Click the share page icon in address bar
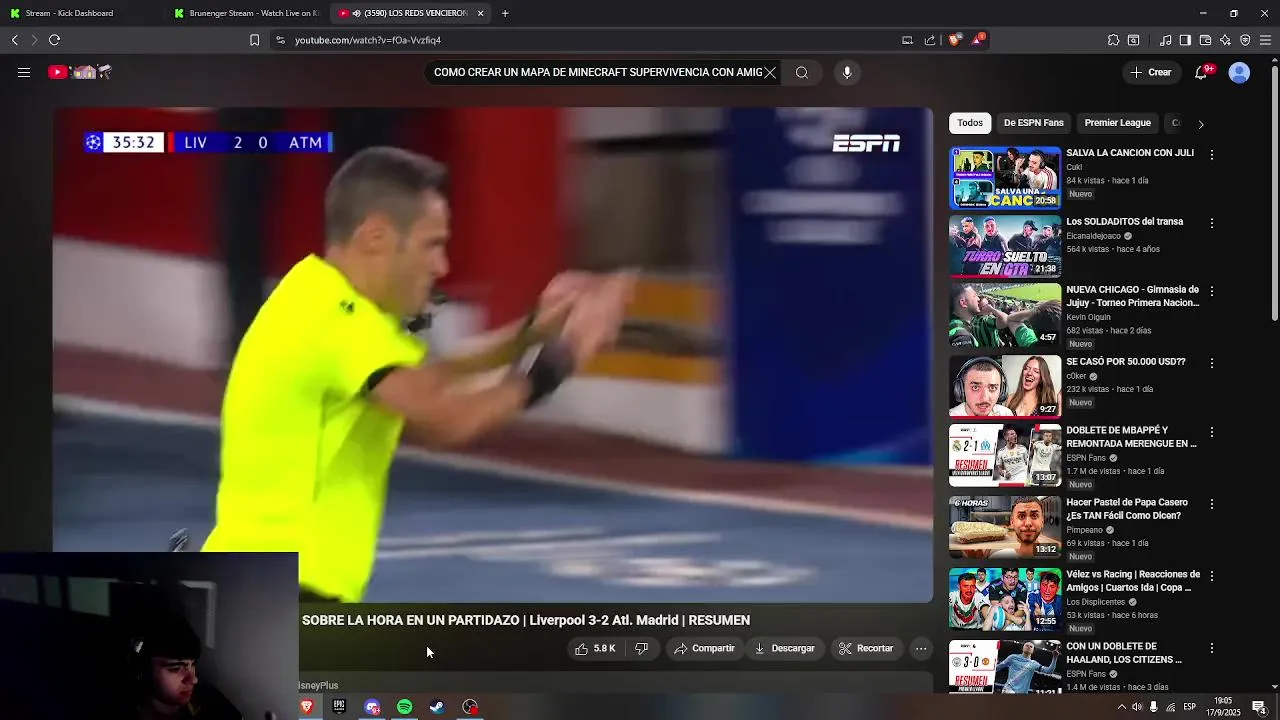 [930, 40]
